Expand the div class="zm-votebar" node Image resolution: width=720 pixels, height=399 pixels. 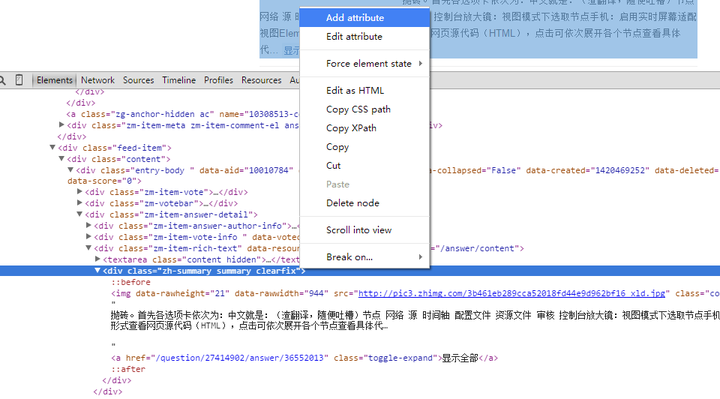pyautogui.click(x=79, y=202)
